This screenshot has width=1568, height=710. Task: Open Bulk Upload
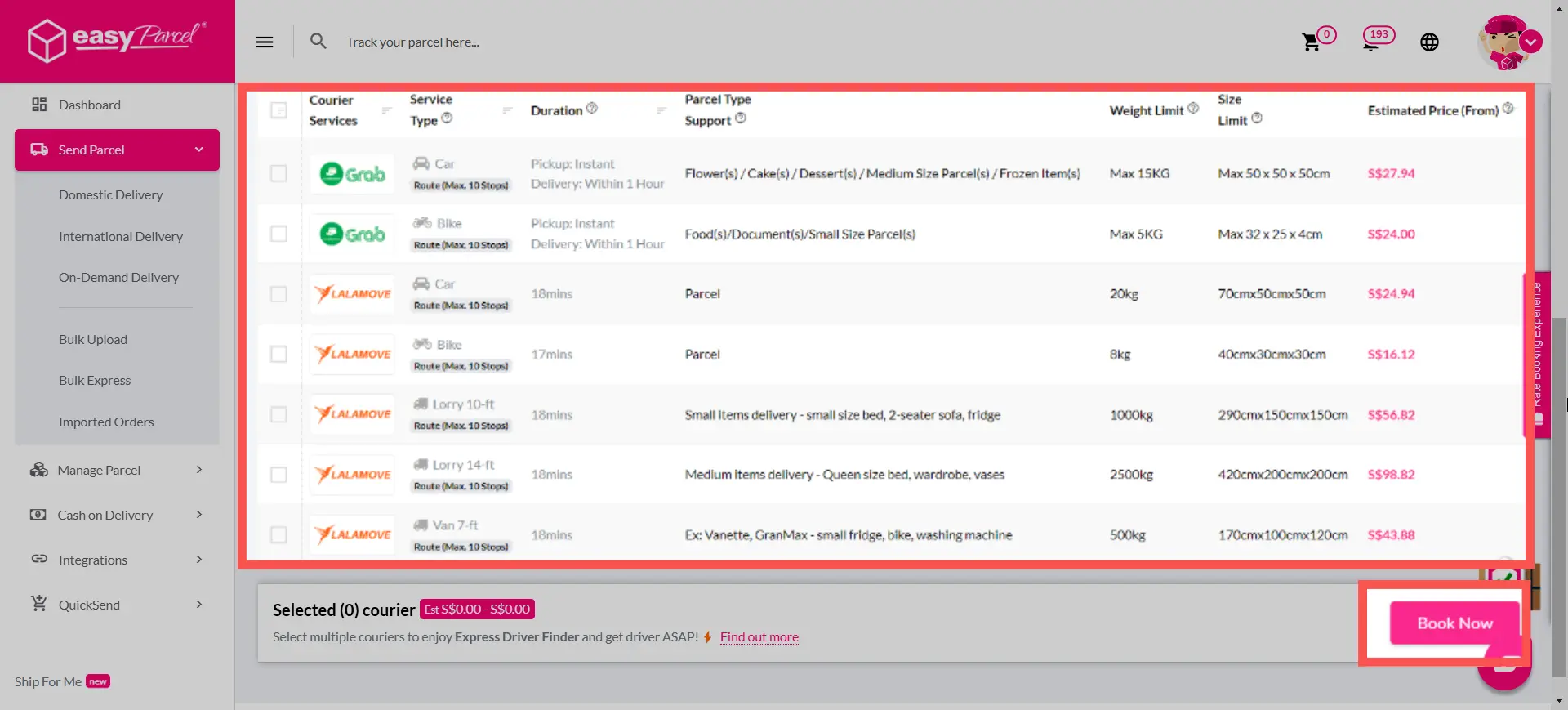[93, 339]
